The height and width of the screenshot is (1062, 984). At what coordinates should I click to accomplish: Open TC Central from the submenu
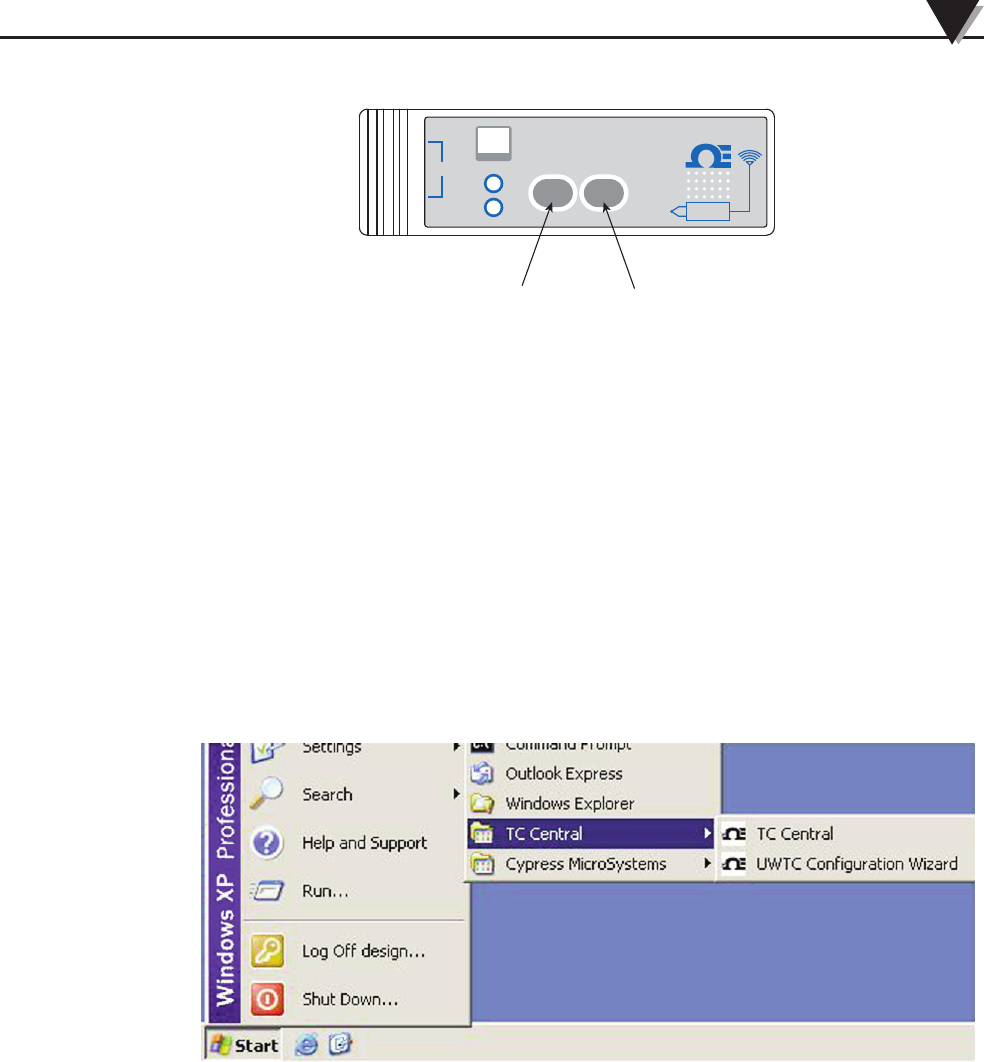pos(844,834)
